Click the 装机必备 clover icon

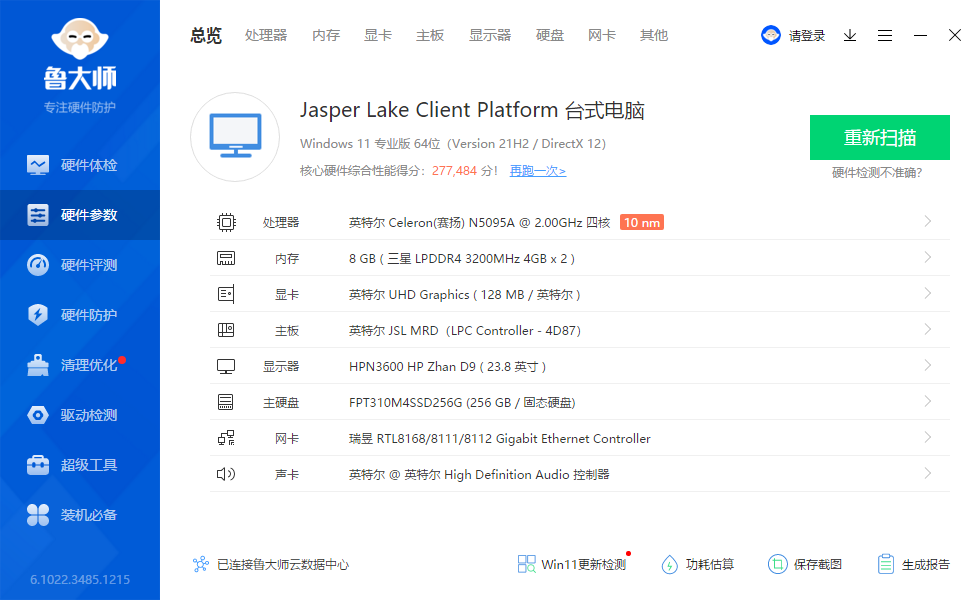[x=38, y=515]
